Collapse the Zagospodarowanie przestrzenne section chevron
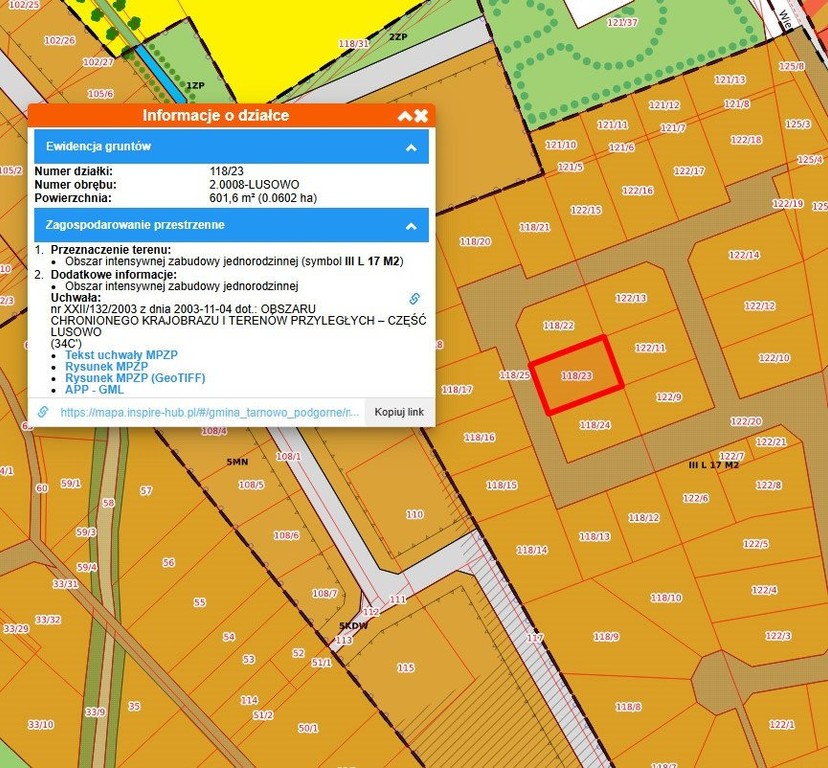Image resolution: width=828 pixels, height=768 pixels. coord(411,226)
